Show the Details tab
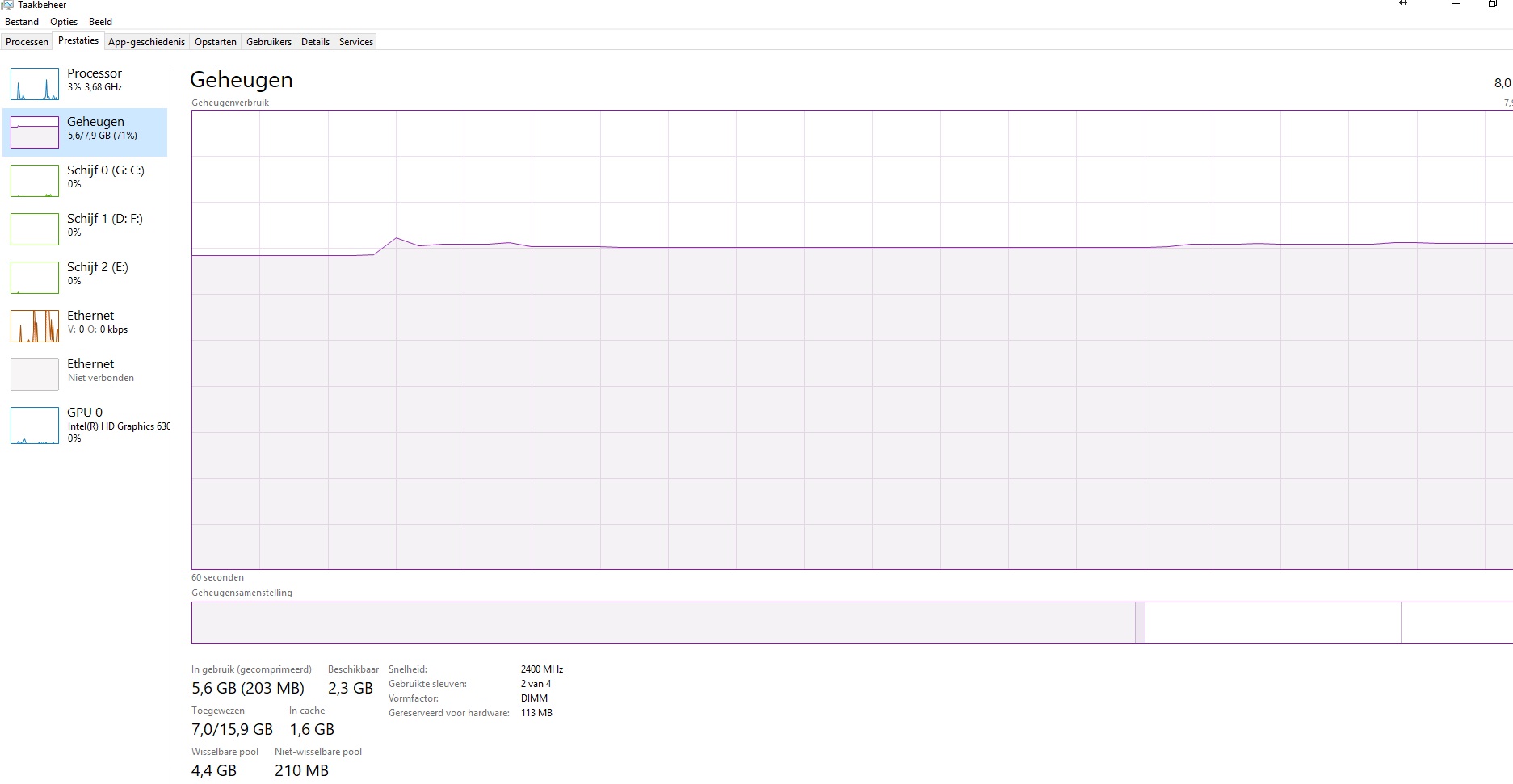Viewport: 1513px width, 784px height. 315,42
